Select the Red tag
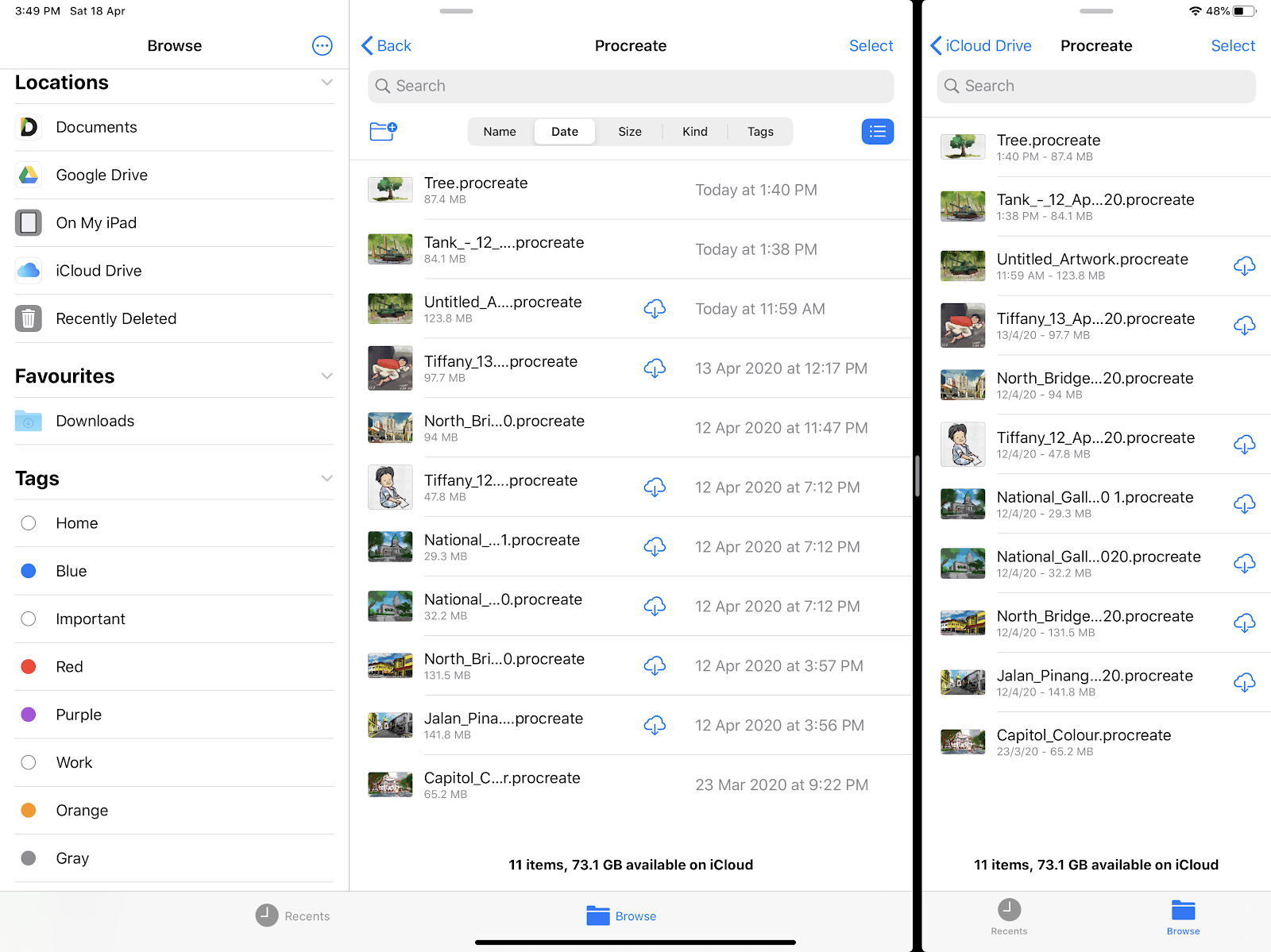This screenshot has height=952, width=1271. [x=174, y=667]
